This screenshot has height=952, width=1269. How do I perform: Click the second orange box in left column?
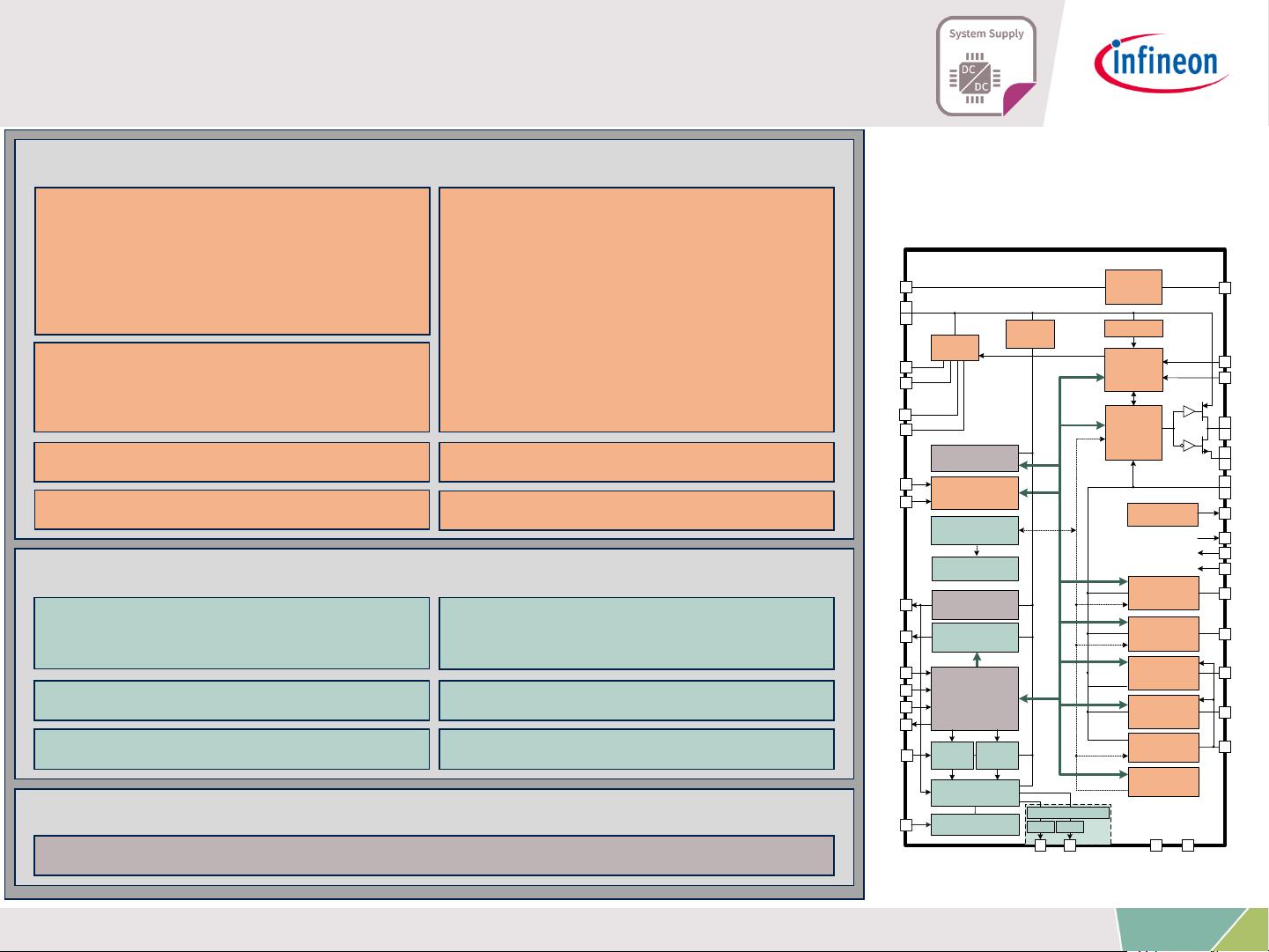(x=232, y=387)
